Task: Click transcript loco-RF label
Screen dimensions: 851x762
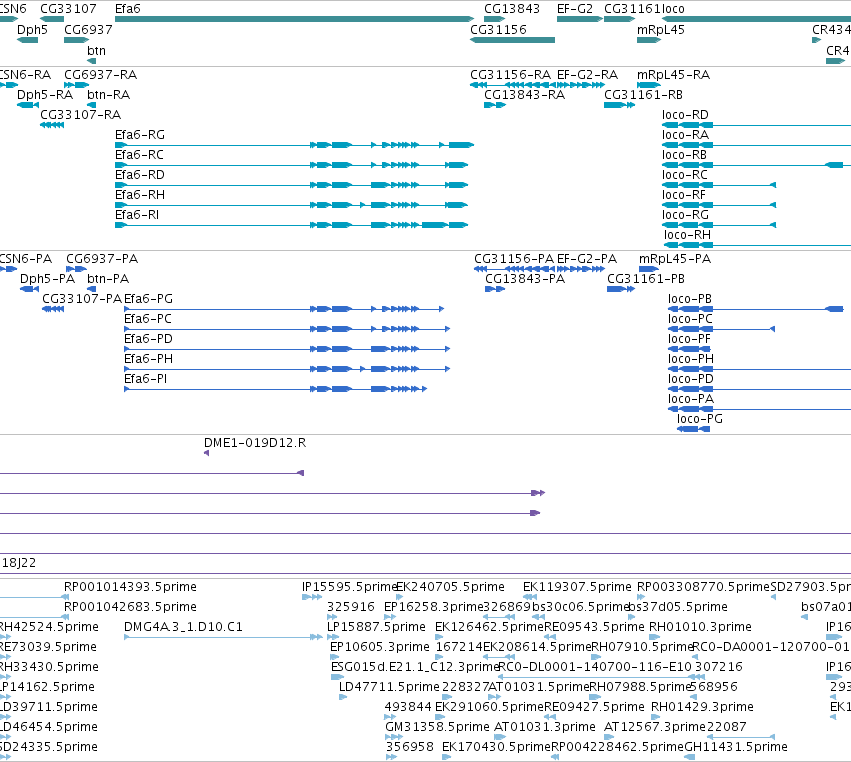Action: coord(684,195)
